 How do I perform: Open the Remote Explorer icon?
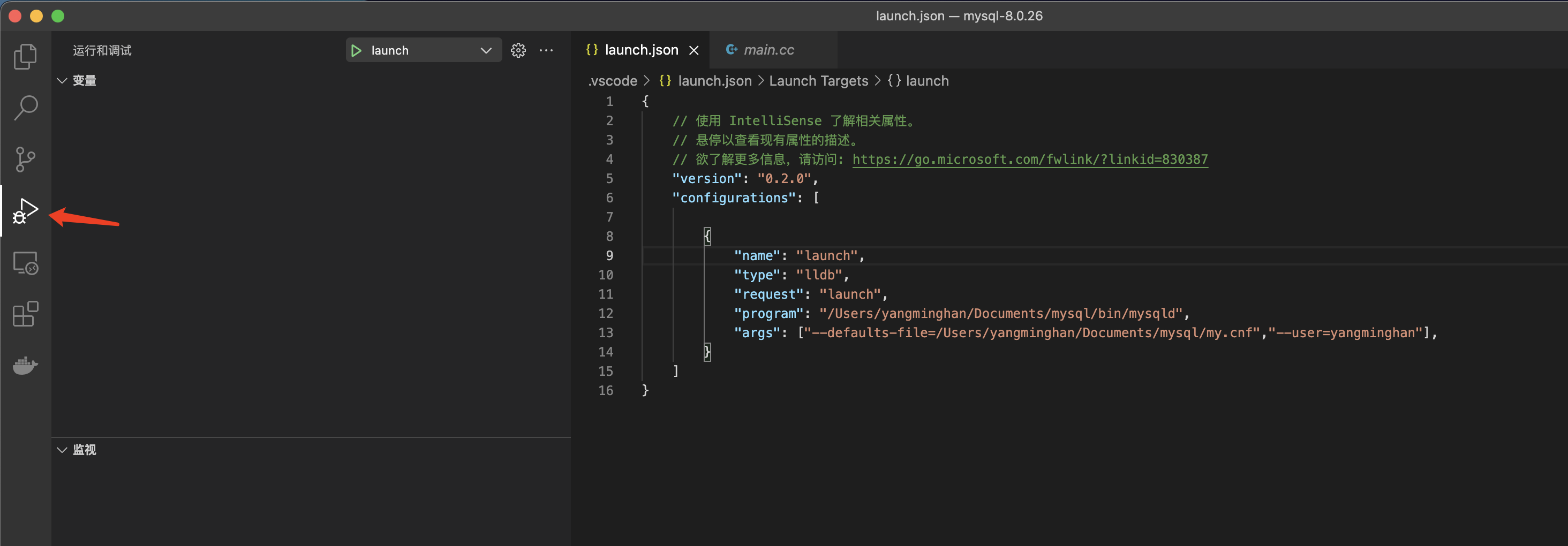point(26,263)
